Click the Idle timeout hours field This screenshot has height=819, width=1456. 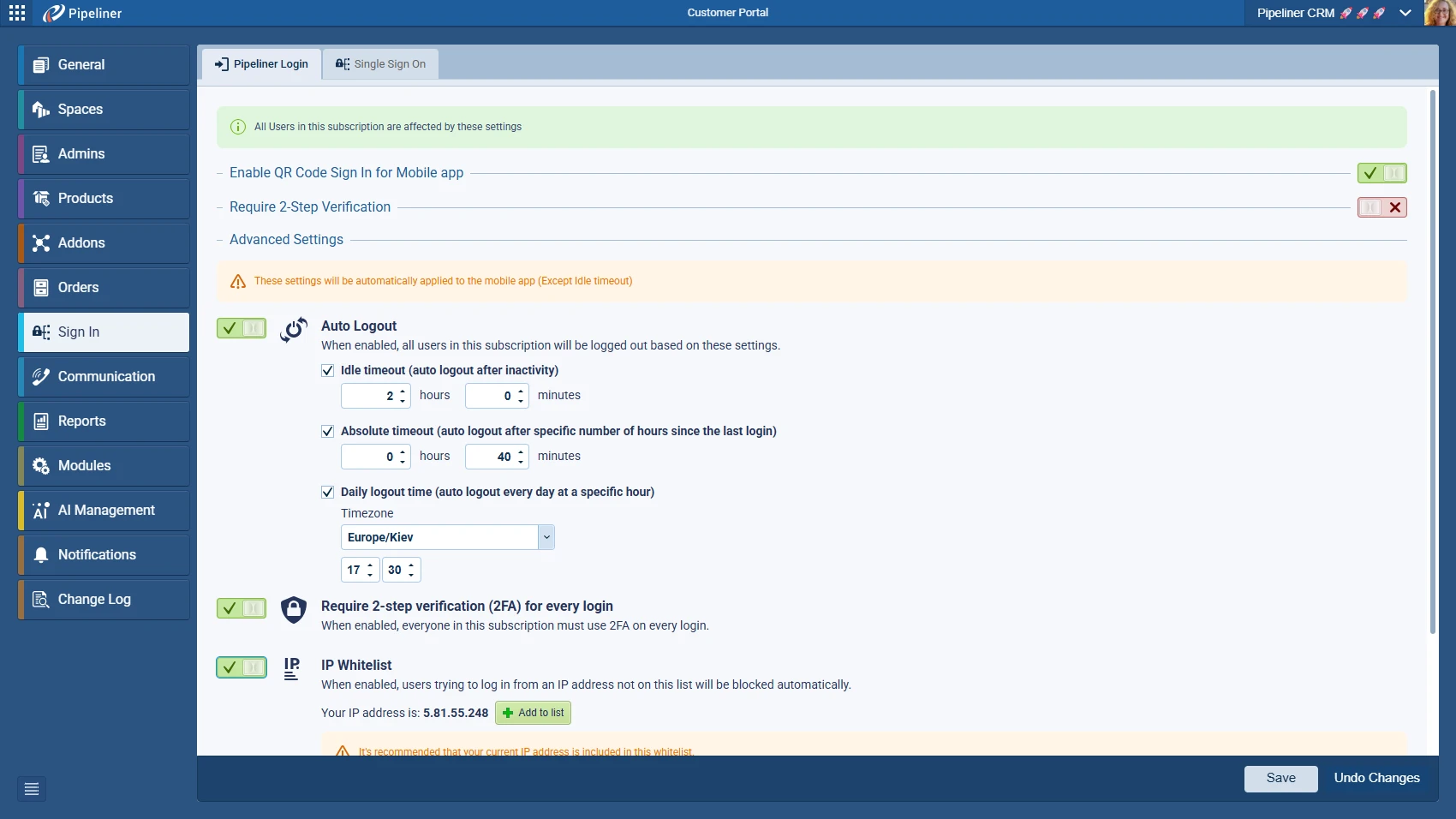376,396
